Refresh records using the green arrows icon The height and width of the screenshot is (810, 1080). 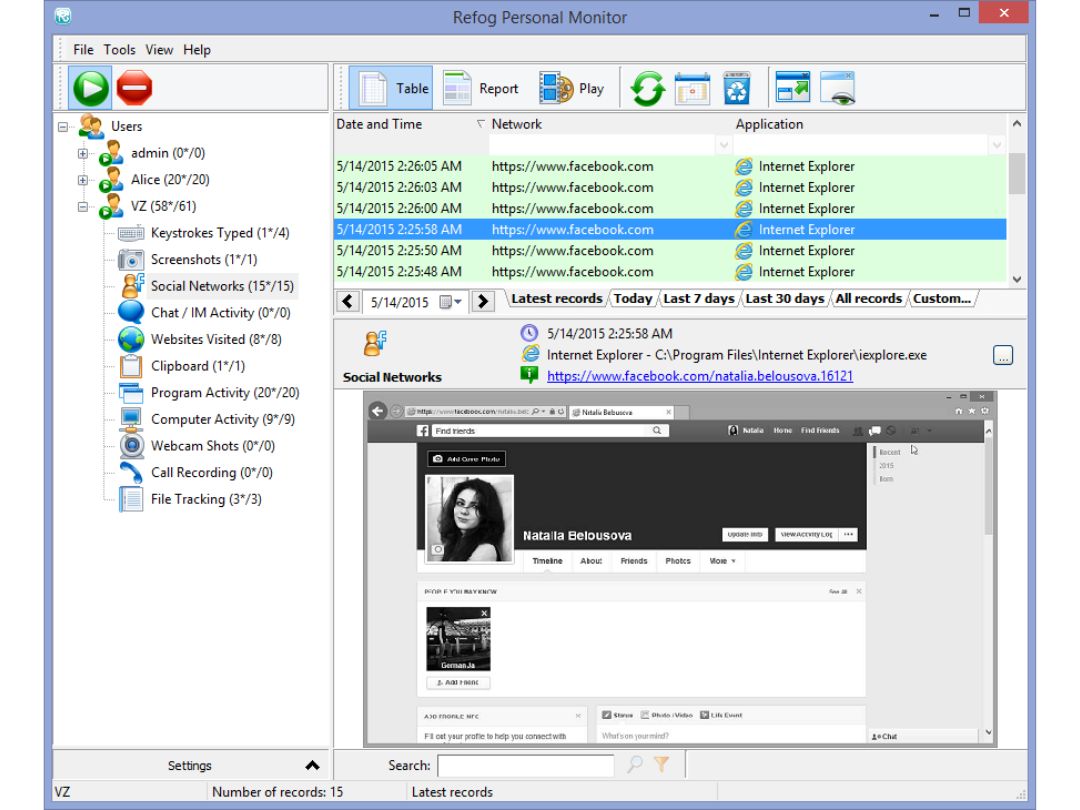pyautogui.click(x=647, y=88)
